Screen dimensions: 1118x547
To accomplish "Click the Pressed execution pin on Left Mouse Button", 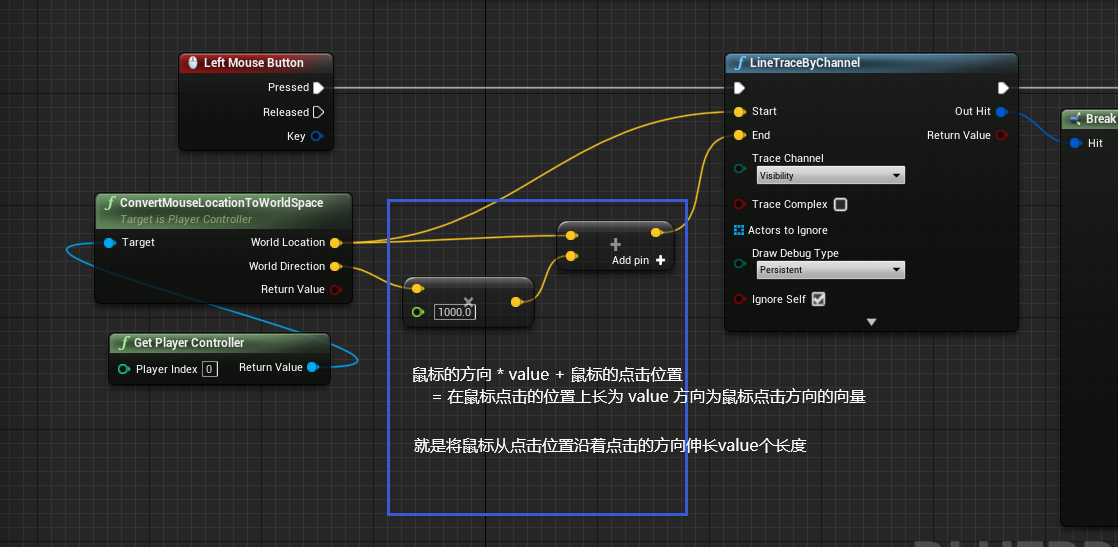I will 319,88.
